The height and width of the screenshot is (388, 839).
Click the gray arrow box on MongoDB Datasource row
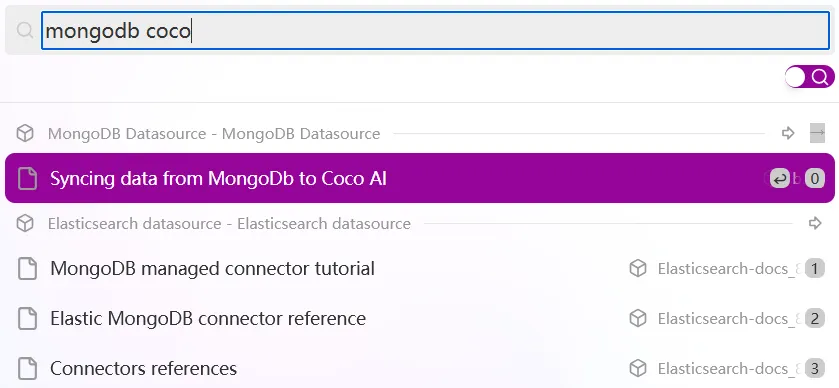click(817, 133)
